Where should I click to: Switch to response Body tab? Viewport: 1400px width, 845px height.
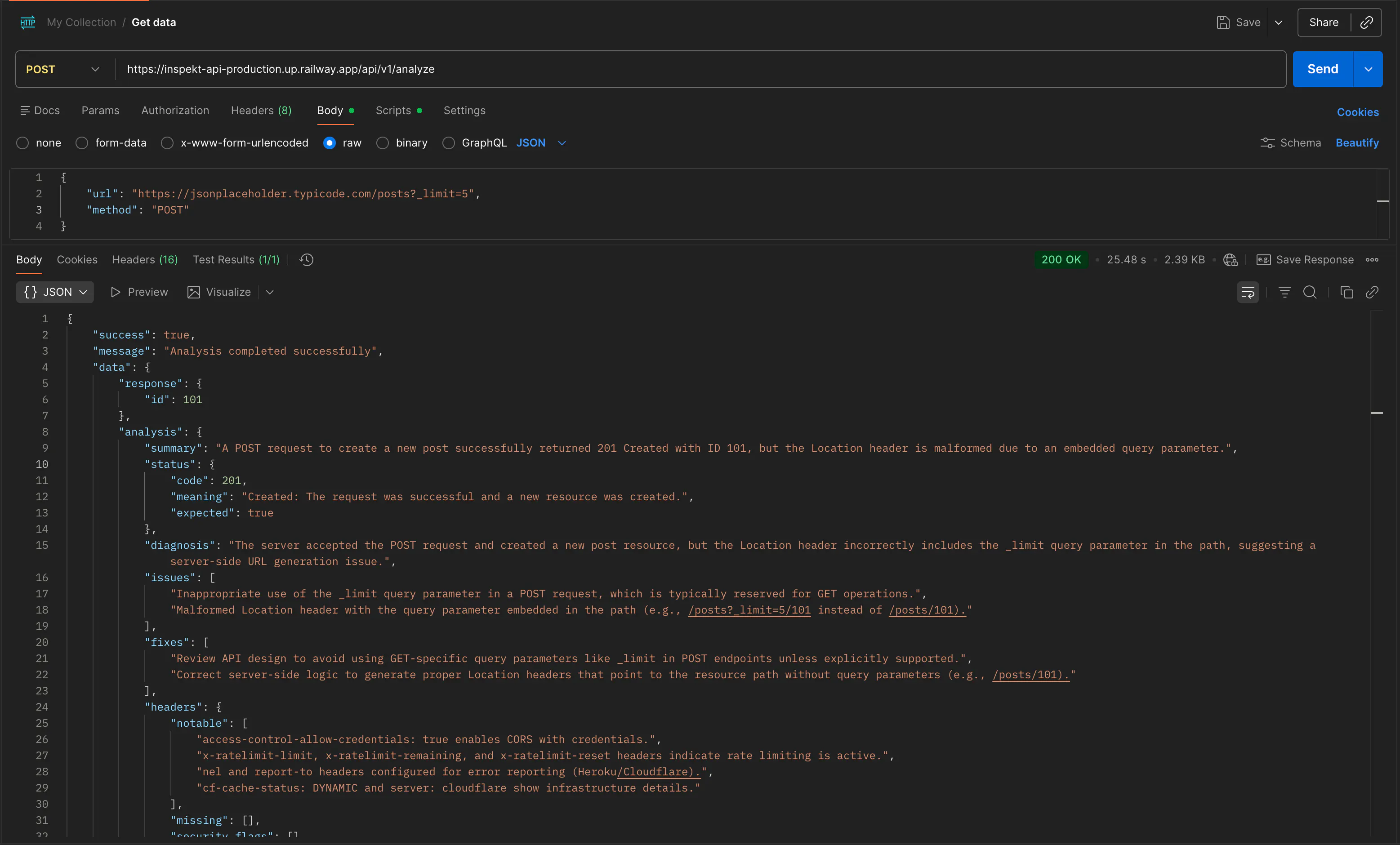[x=29, y=259]
